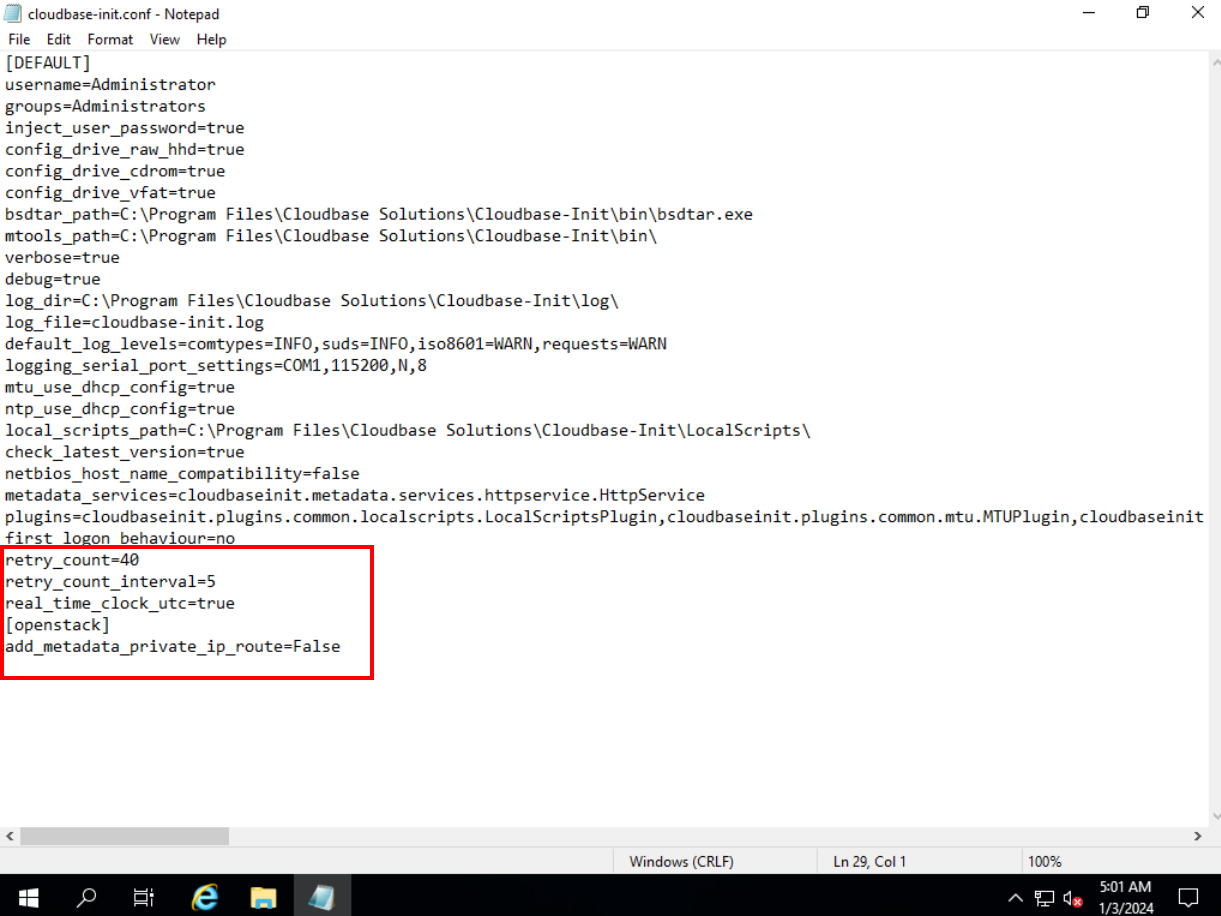This screenshot has width=1221, height=916.
Task: Launch Internet Explorer from taskbar
Action: click(205, 896)
